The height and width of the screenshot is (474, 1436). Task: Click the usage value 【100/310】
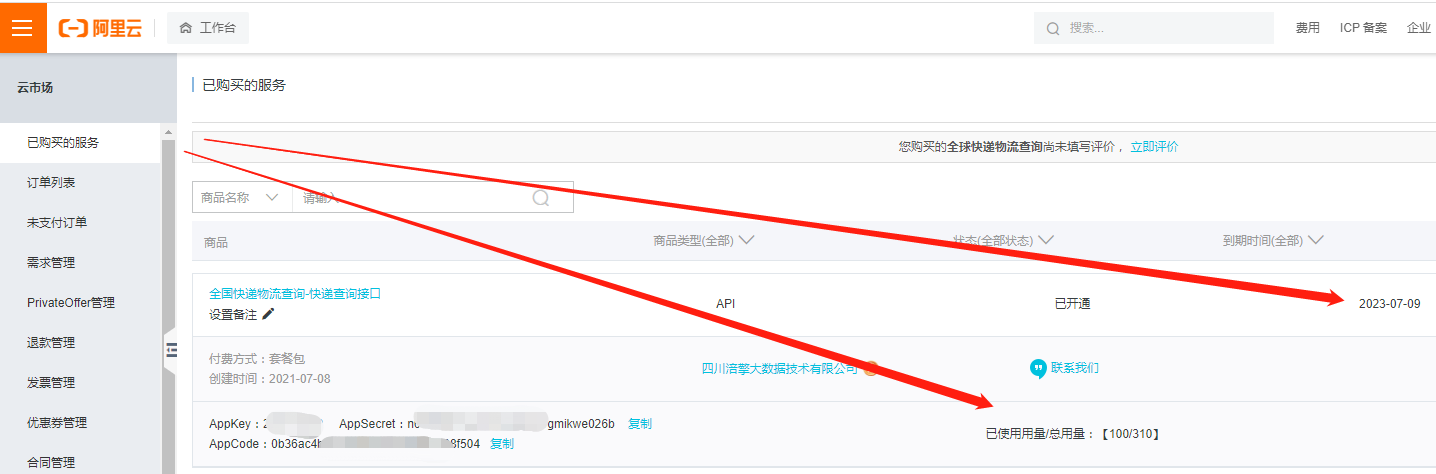click(1131, 434)
